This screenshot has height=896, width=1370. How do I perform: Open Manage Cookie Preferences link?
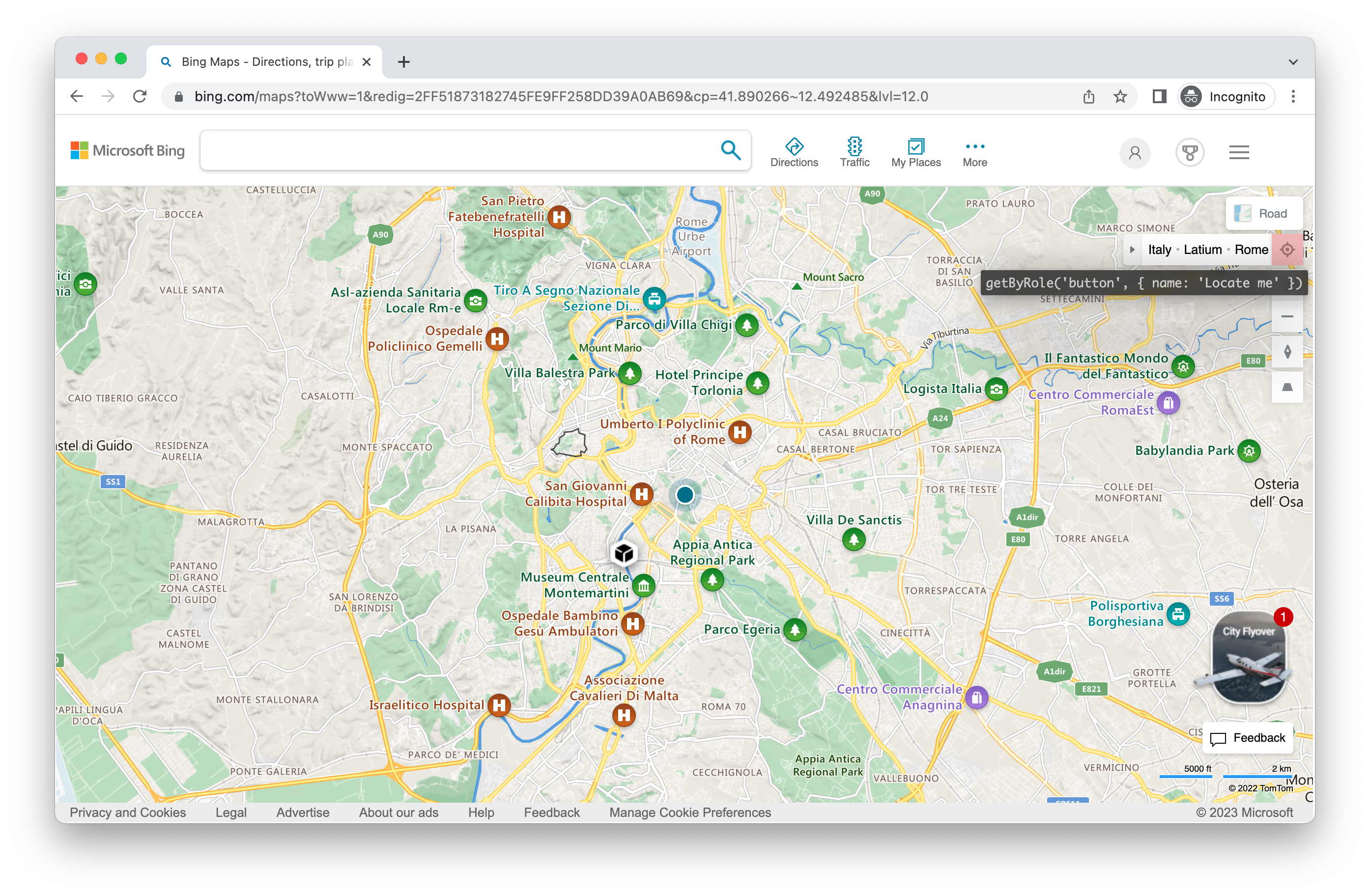[x=689, y=812]
